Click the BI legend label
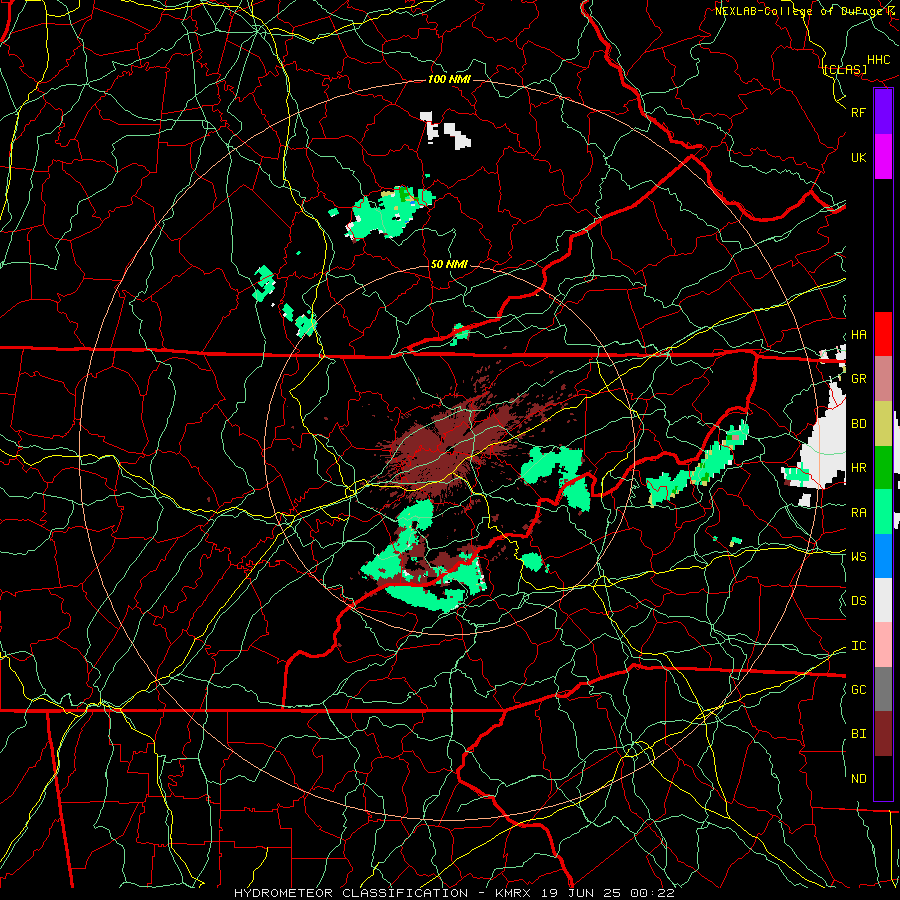 click(859, 734)
